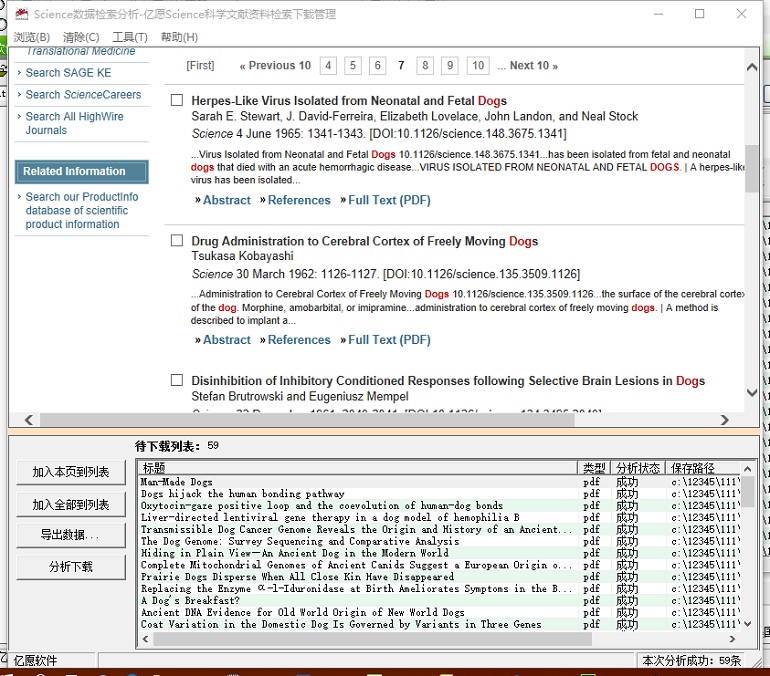
Task: Click the 导出数据 button
Action: (x=71, y=535)
